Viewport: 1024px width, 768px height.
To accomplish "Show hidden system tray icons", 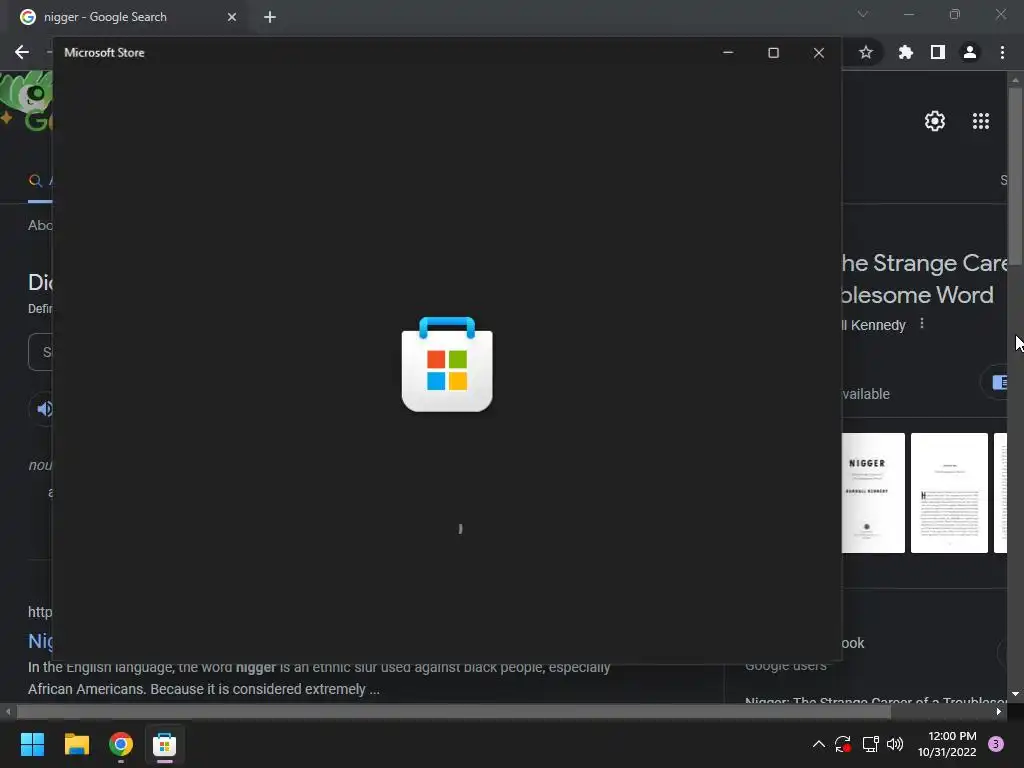I will pos(818,744).
